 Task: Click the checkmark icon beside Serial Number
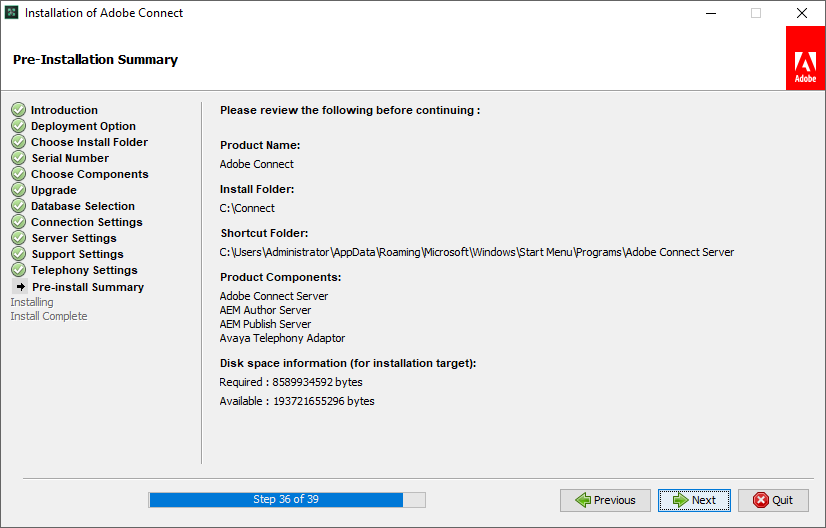pyautogui.click(x=18, y=158)
